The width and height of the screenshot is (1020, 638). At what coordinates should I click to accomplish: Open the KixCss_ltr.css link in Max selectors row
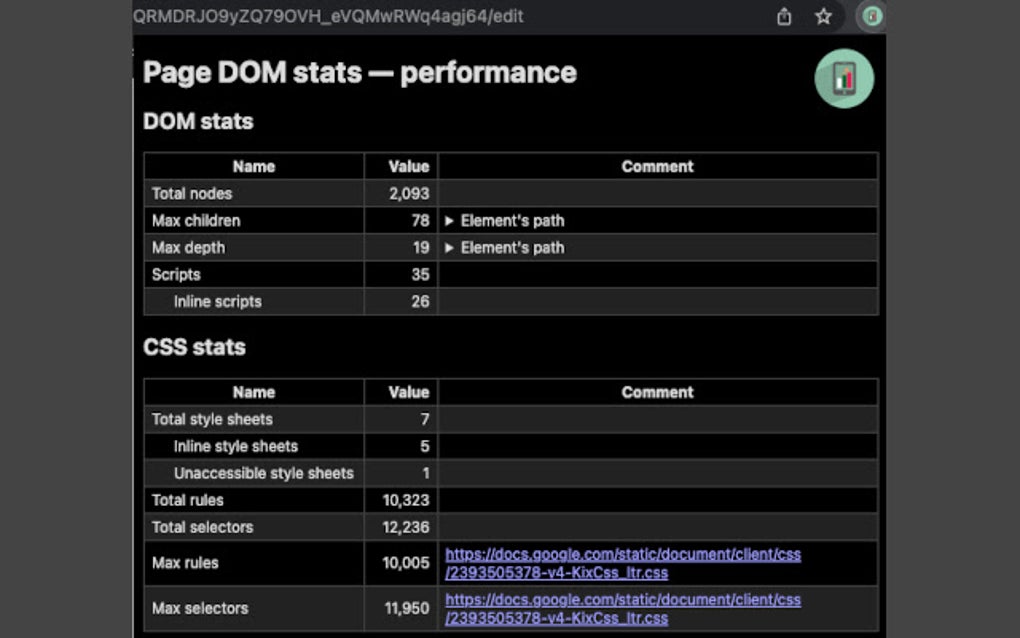coord(621,608)
